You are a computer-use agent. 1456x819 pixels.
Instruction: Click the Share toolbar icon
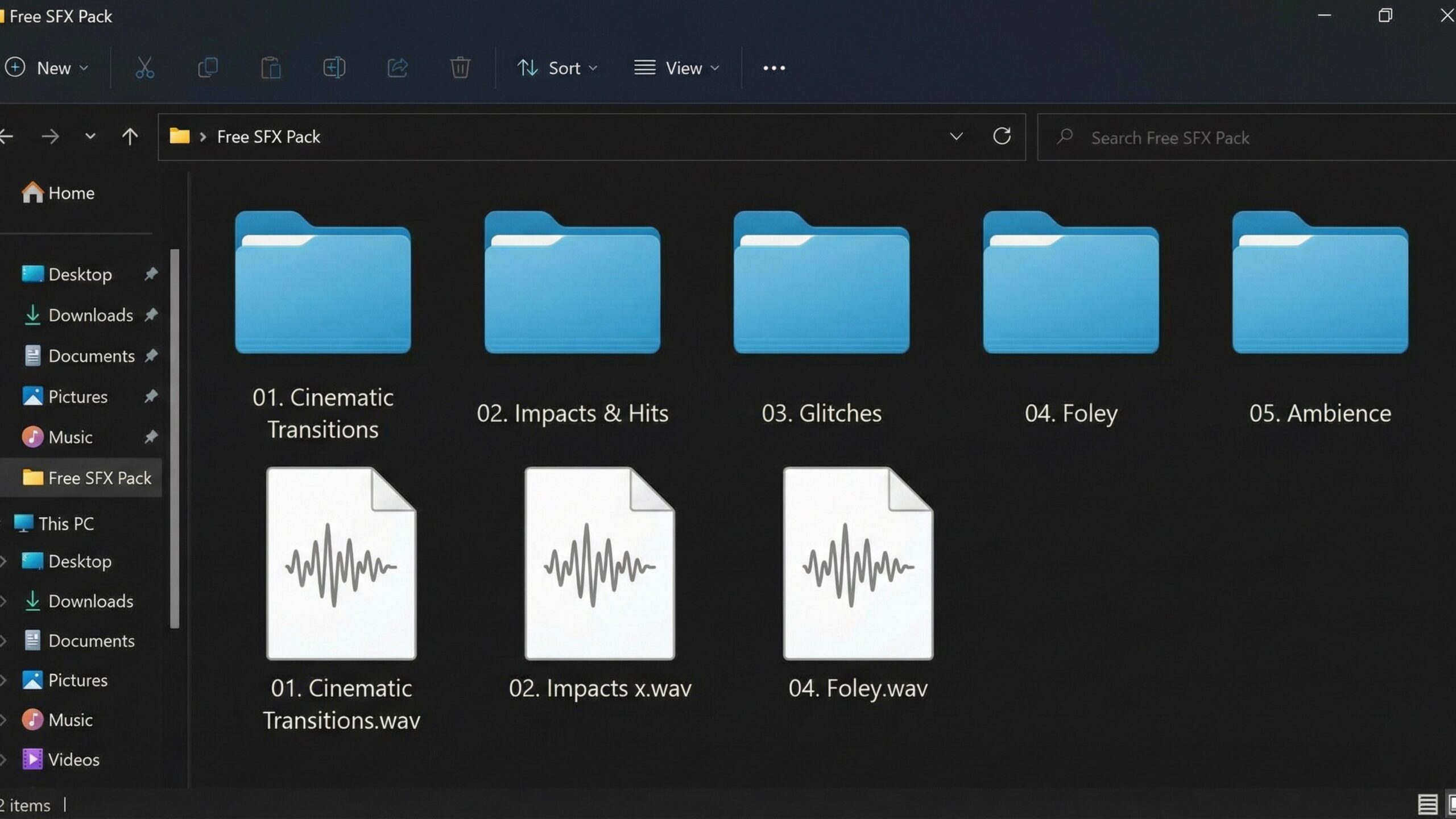click(x=398, y=68)
